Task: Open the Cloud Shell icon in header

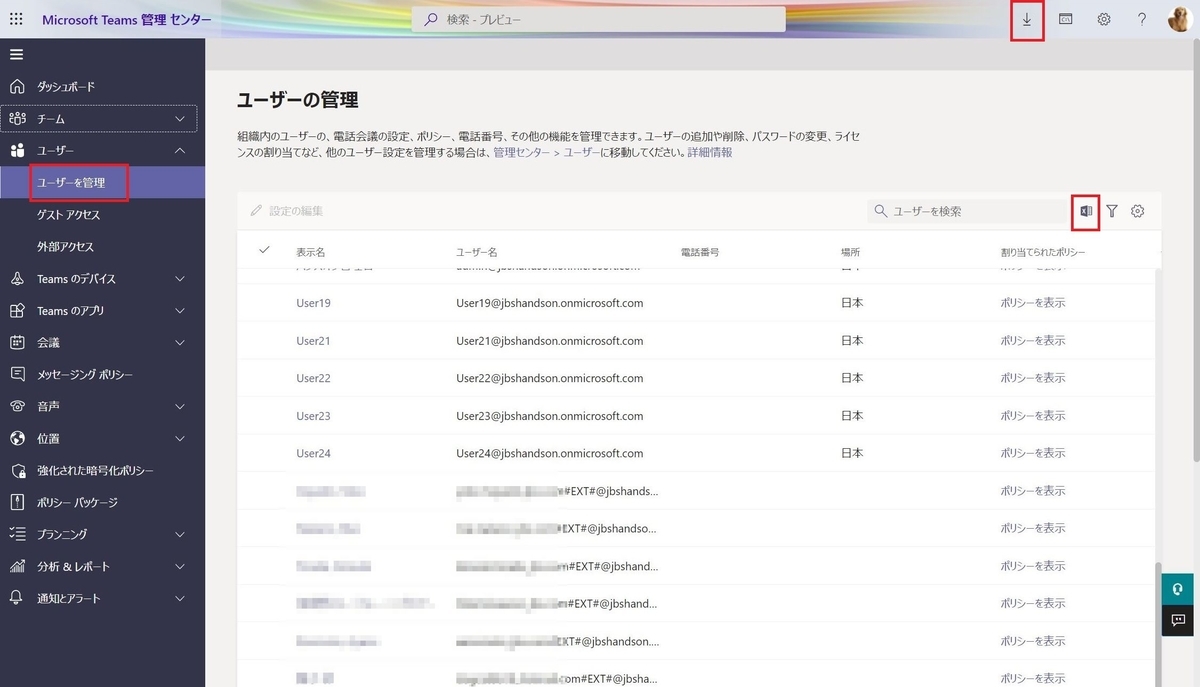Action: click(1066, 19)
